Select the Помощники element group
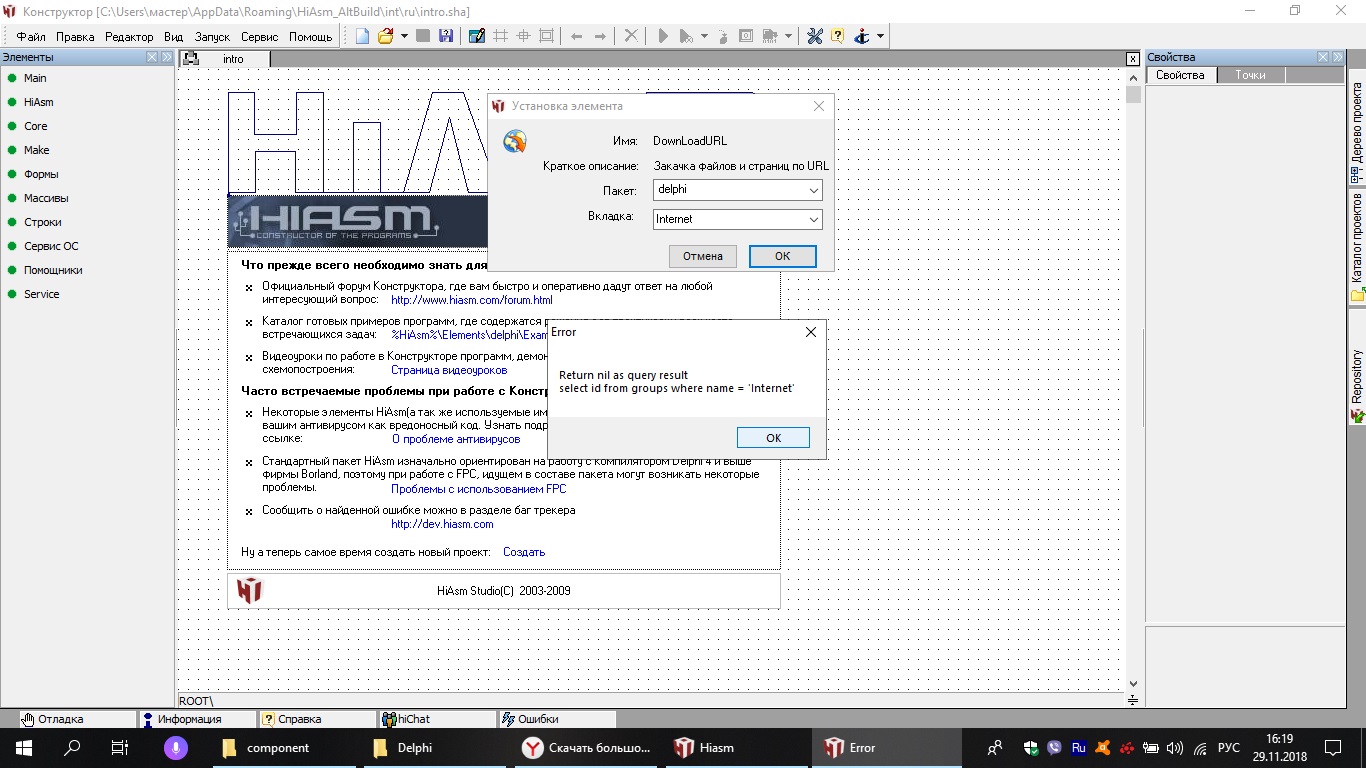Screen dimensions: 1366x768 [x=53, y=270]
